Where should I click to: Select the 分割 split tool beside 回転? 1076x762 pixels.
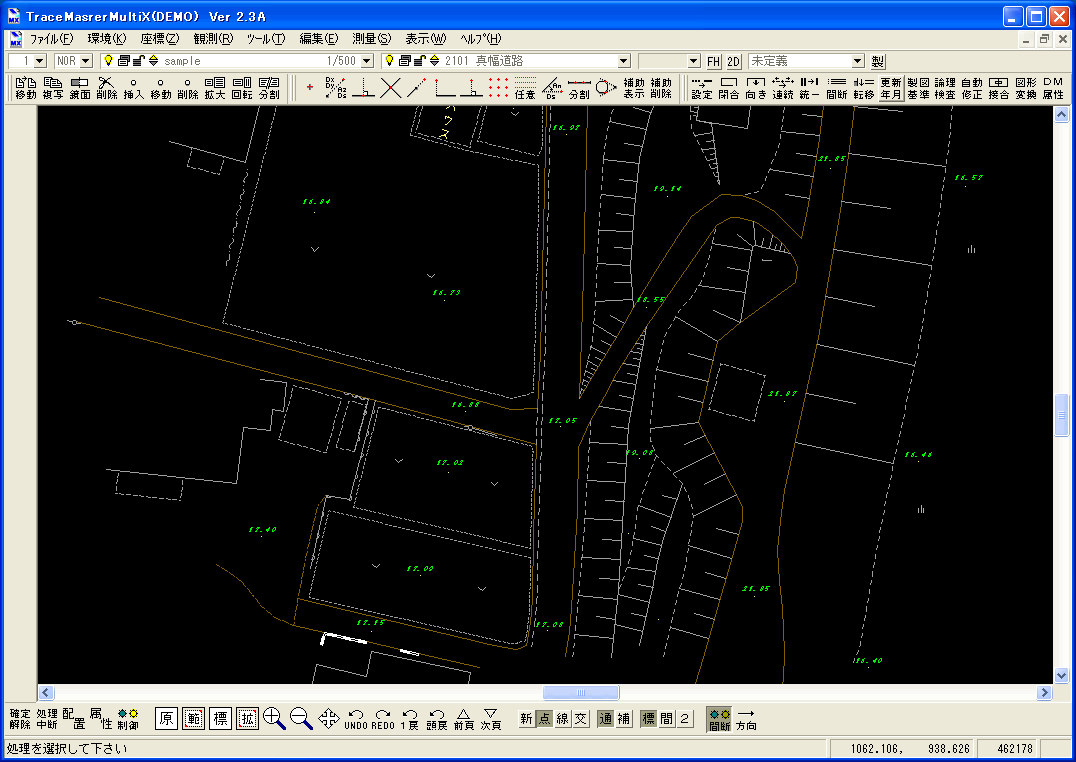click(269, 89)
